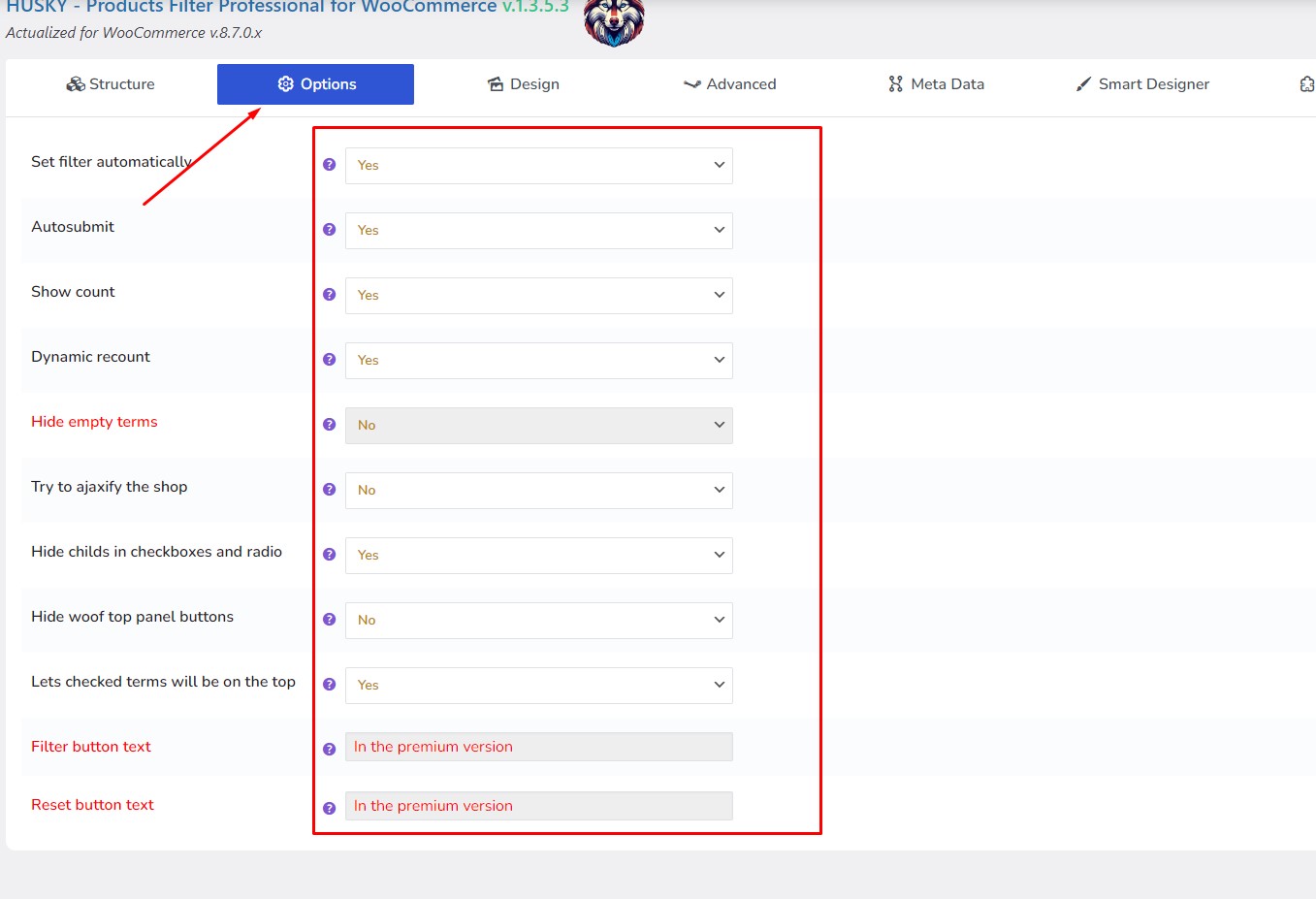
Task: Click help icon for Set filter automatically
Action: 330,165
